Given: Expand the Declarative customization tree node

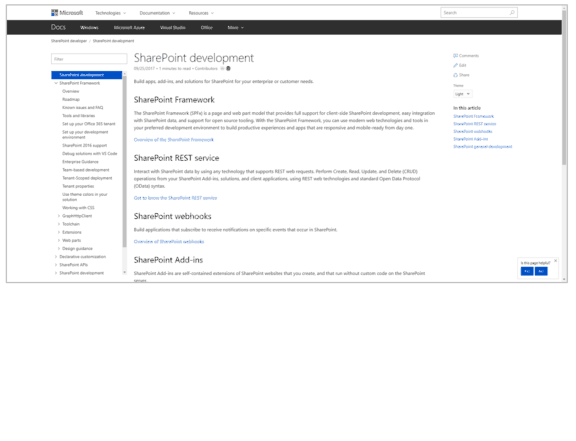Looking at the screenshot, I should [x=56, y=257].
